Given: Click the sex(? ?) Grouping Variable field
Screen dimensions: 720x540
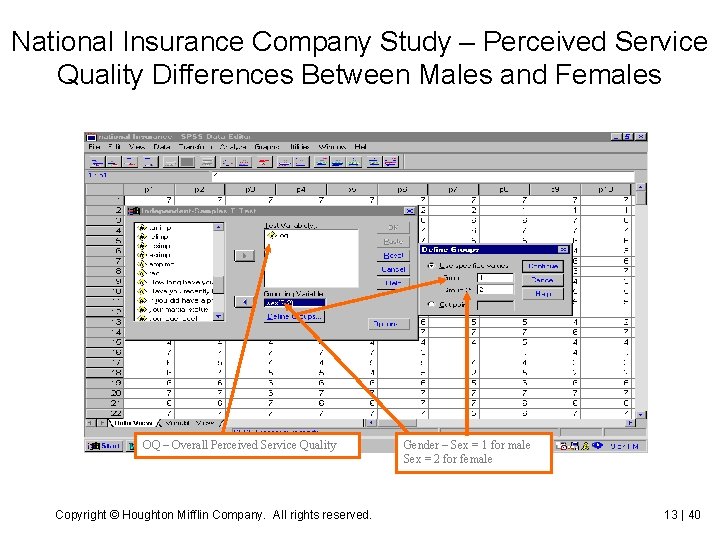Looking at the screenshot, I should pyautogui.click(x=294, y=303).
